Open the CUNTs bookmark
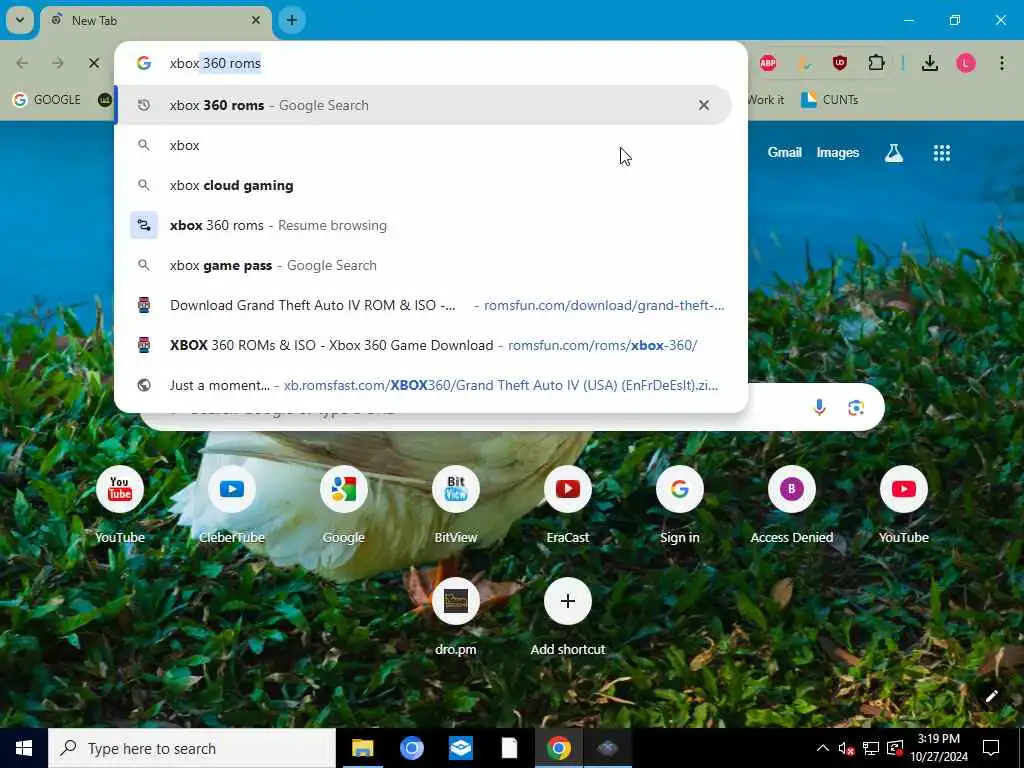The width and height of the screenshot is (1024, 768). pyautogui.click(x=830, y=100)
